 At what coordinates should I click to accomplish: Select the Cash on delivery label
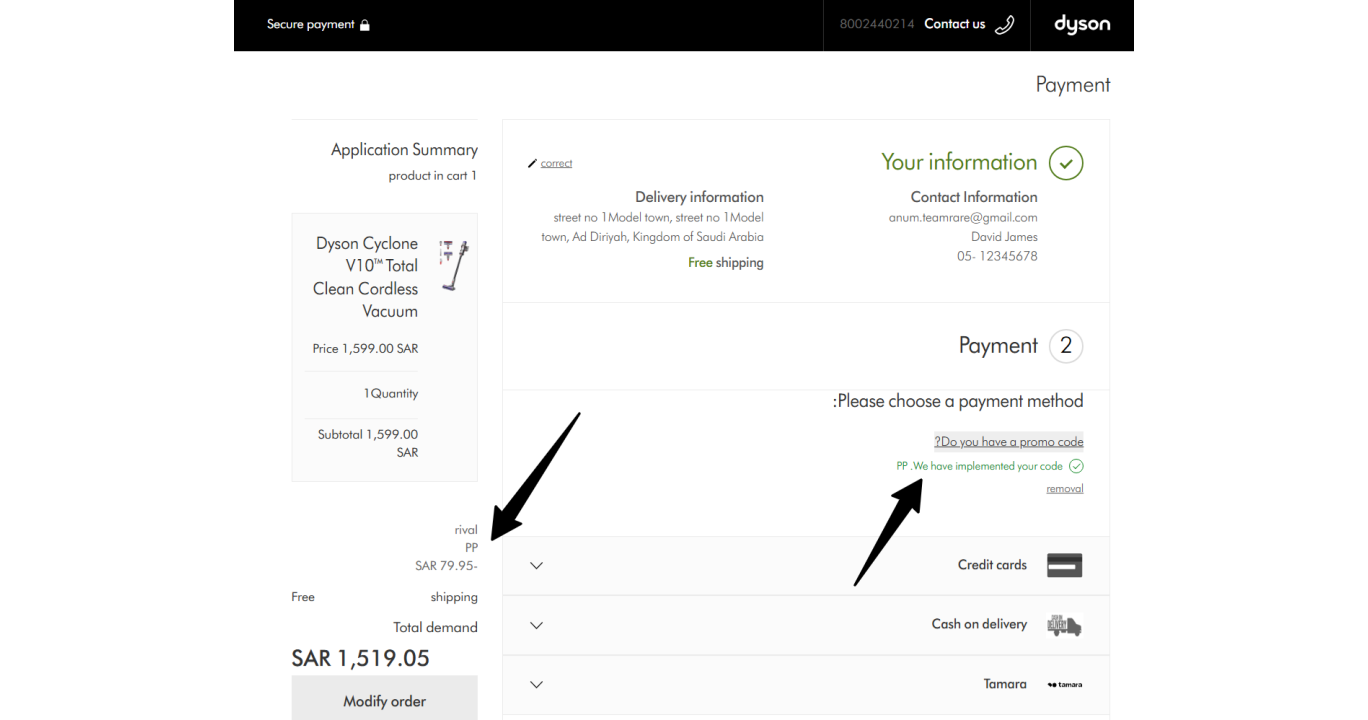point(979,624)
